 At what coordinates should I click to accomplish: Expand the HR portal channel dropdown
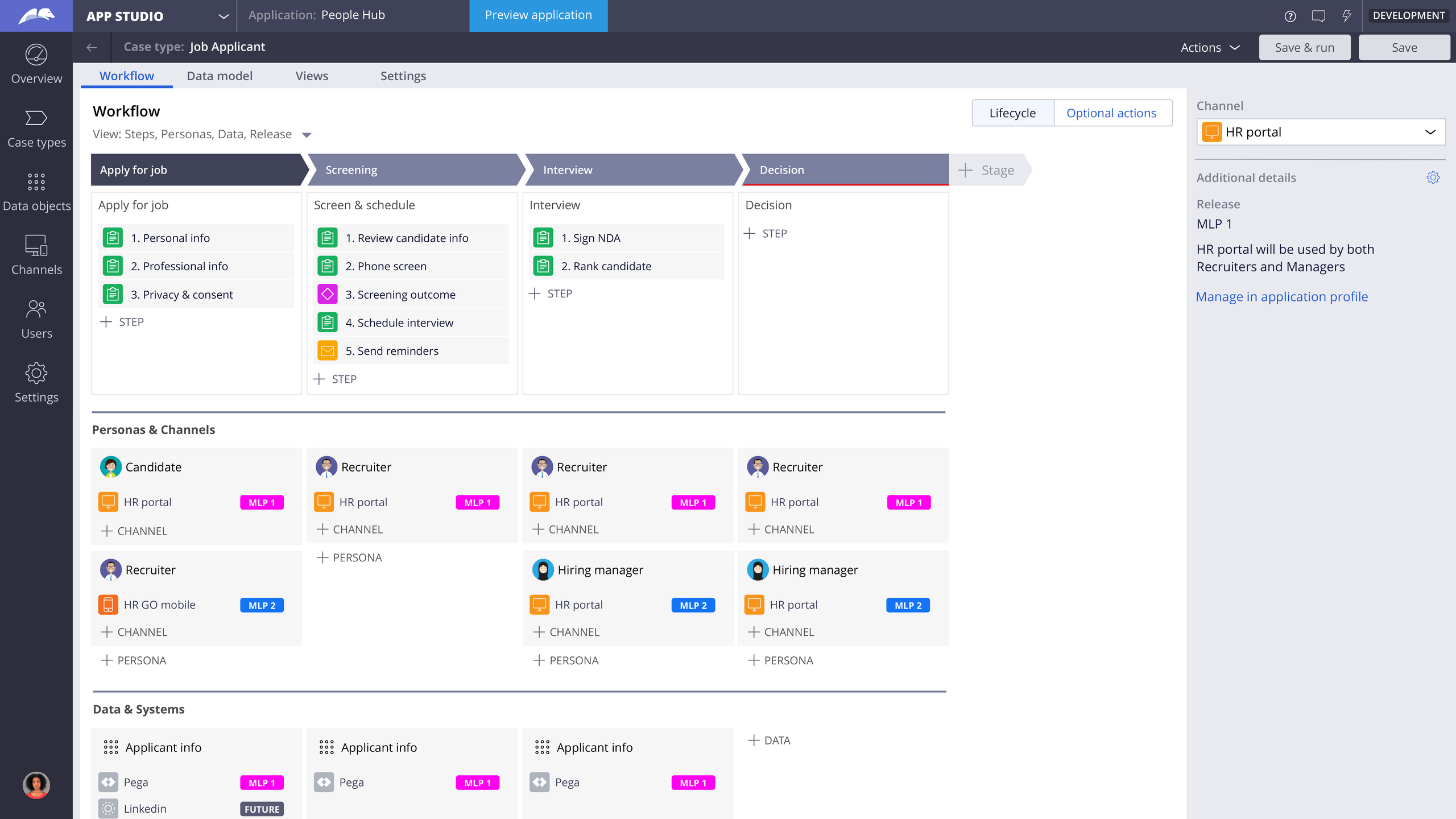tap(1432, 131)
